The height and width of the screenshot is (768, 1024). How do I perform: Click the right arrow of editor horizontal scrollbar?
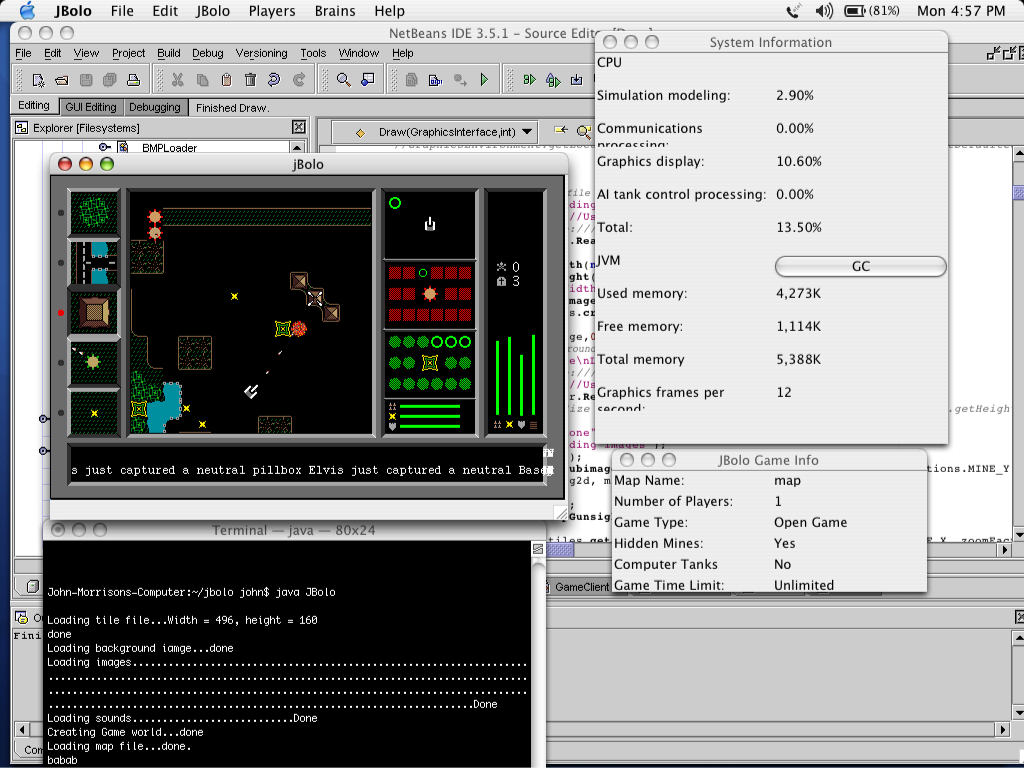coord(1005,549)
